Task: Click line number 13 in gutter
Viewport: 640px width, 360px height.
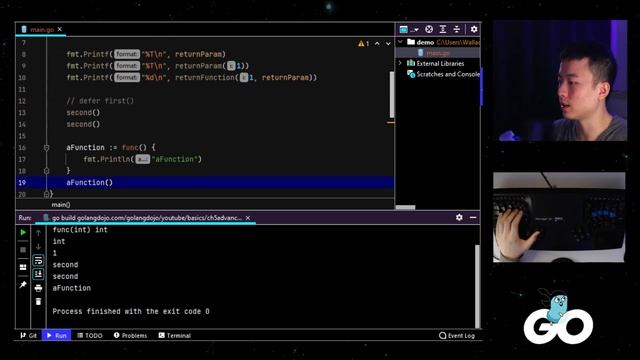Action: coord(22,113)
